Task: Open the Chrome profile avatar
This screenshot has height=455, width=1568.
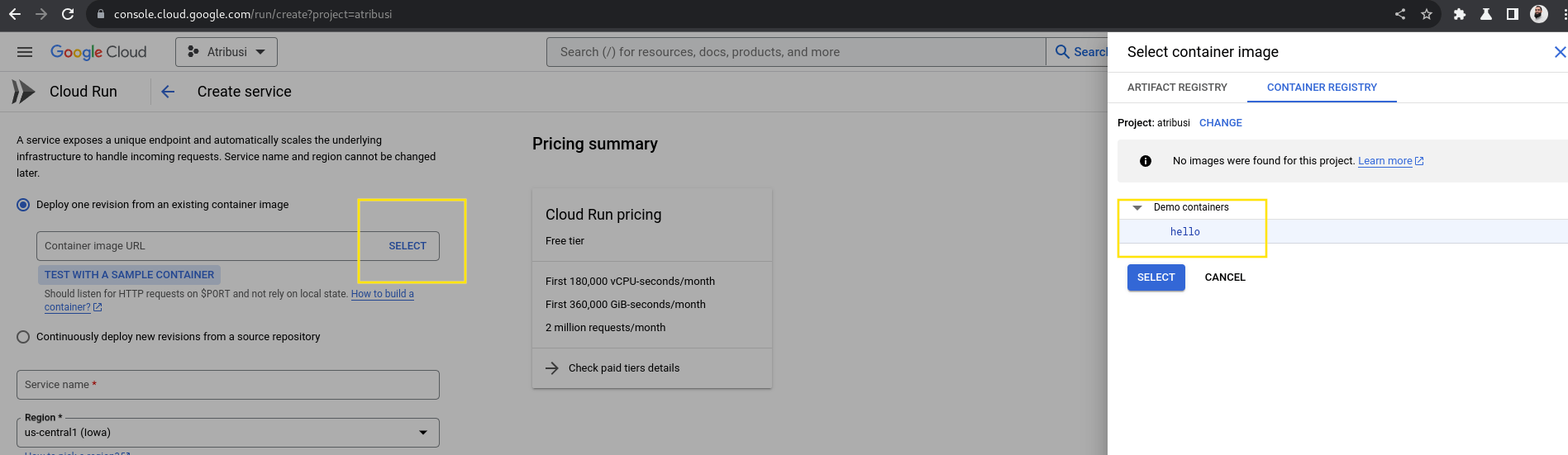Action: pos(1539,14)
